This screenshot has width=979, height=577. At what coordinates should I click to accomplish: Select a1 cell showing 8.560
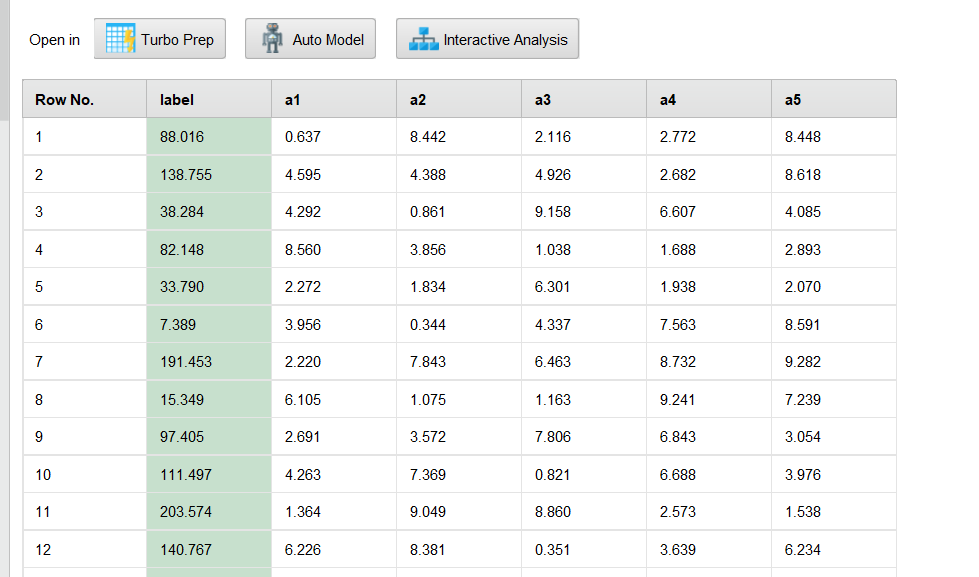coord(334,250)
